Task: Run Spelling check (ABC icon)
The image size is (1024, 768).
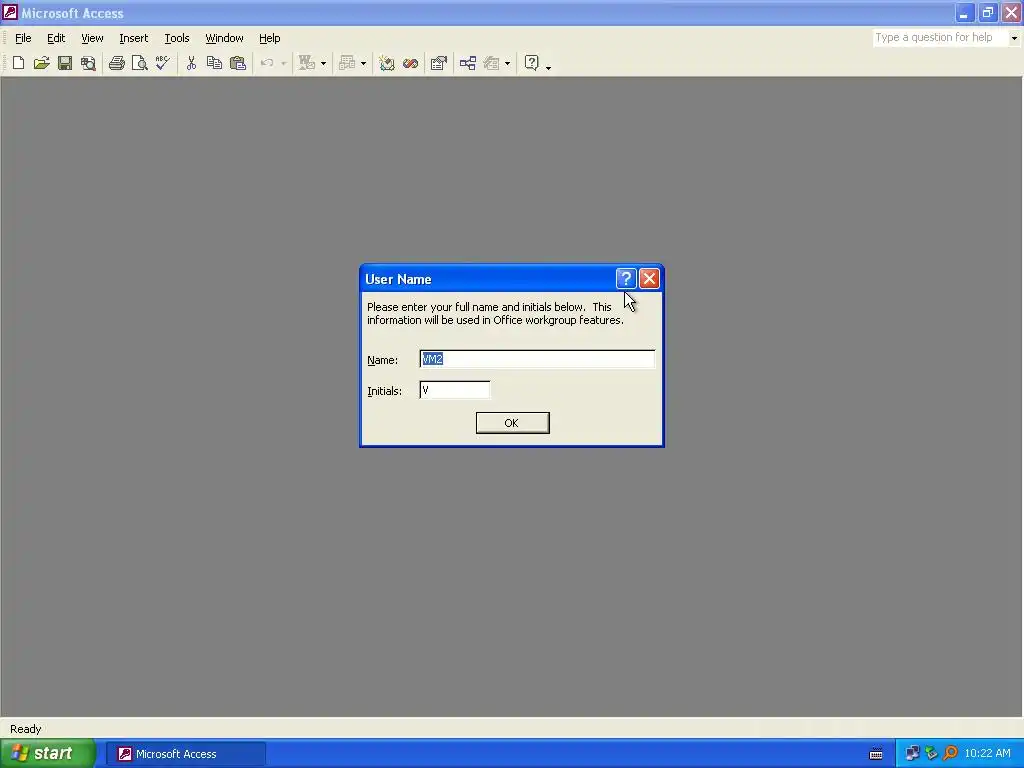Action: coord(163,63)
